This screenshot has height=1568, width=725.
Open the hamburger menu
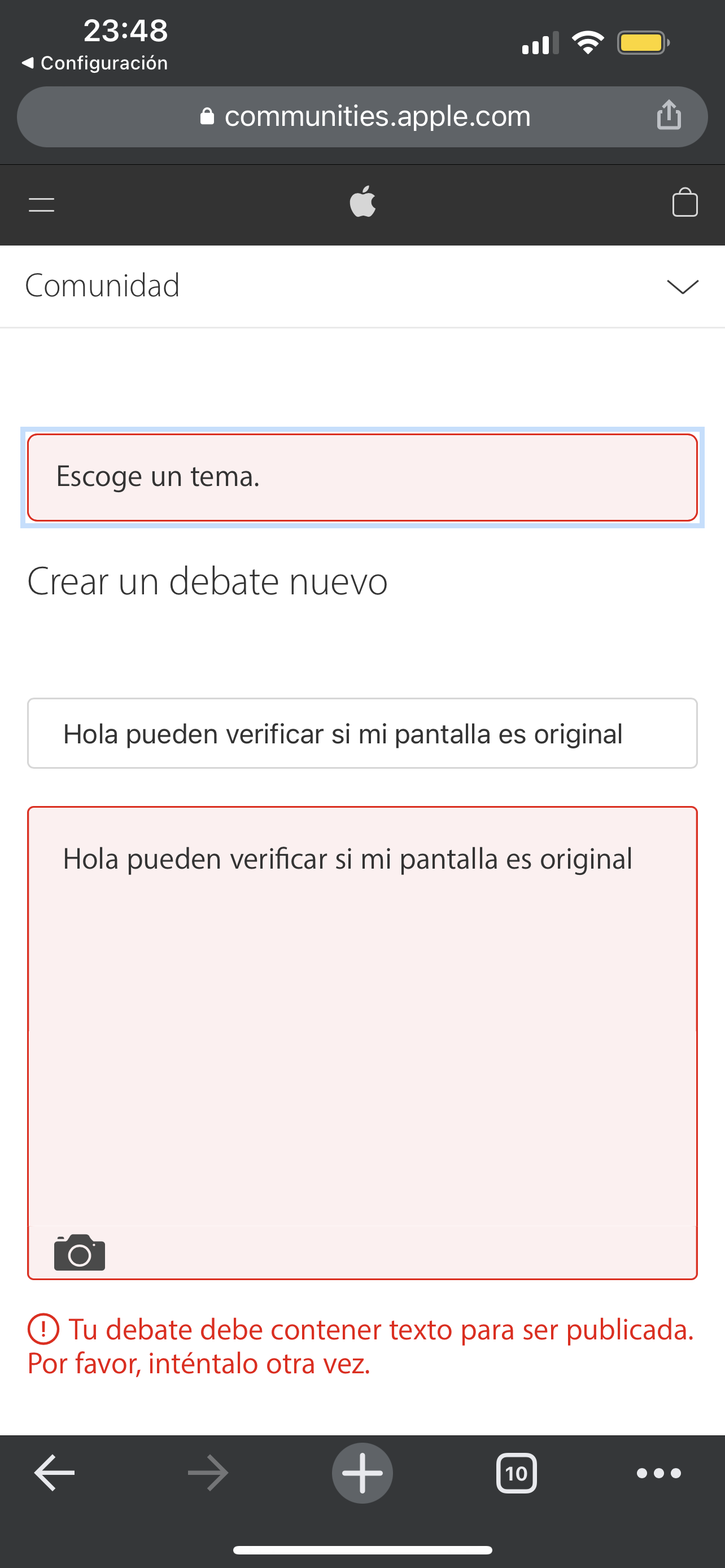(x=41, y=204)
